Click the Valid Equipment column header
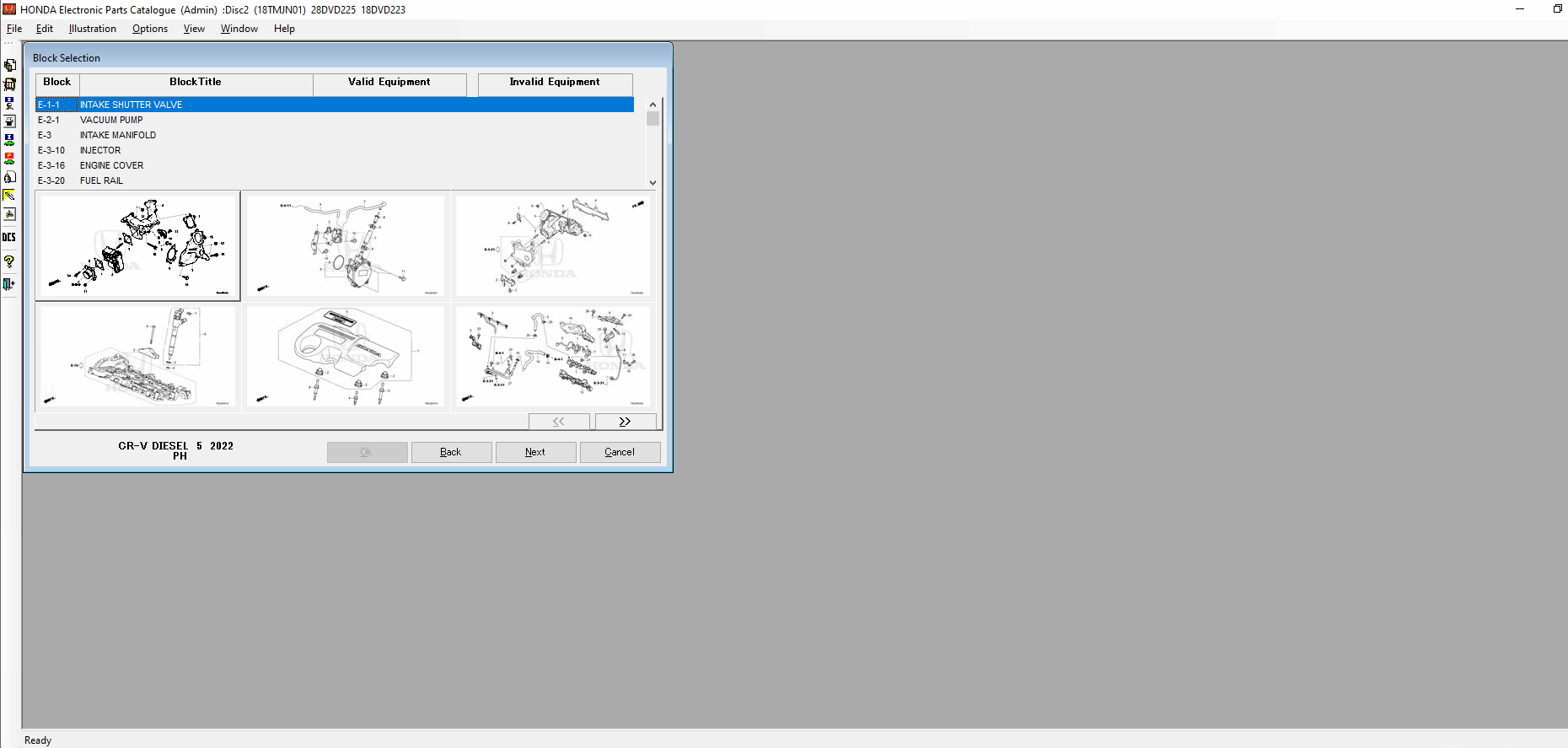Image resolution: width=1568 pixels, height=748 pixels. 389,83
